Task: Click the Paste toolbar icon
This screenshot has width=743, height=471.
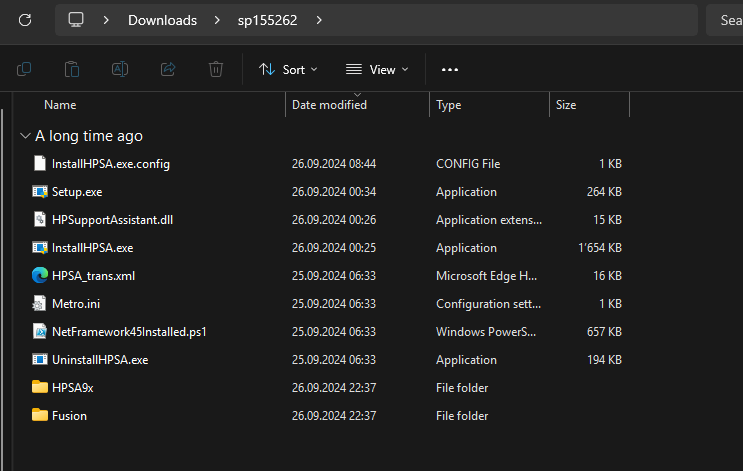Action: (x=72, y=69)
